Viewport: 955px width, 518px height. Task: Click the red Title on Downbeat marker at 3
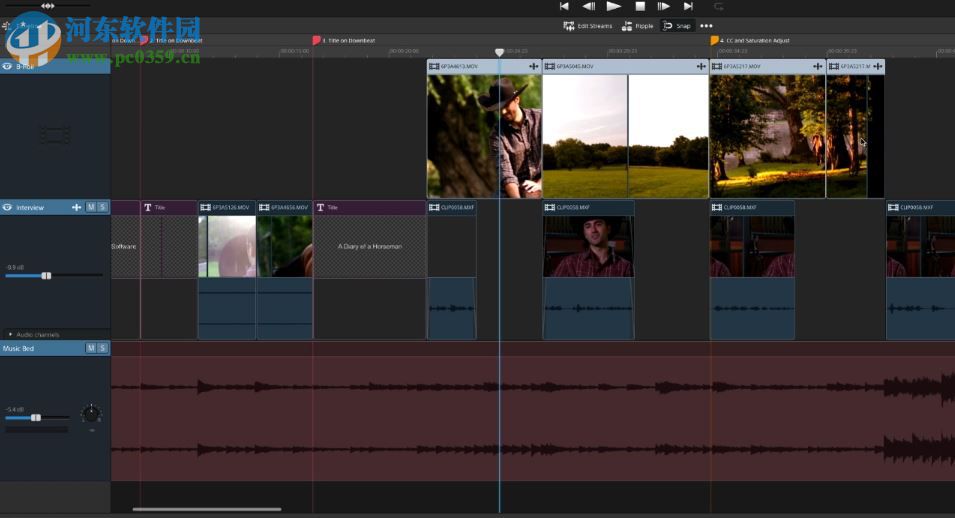tap(316, 40)
